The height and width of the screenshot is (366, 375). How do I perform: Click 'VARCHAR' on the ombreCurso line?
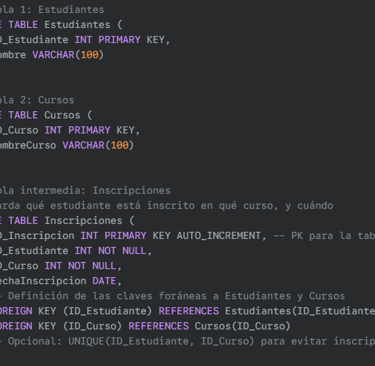point(83,145)
